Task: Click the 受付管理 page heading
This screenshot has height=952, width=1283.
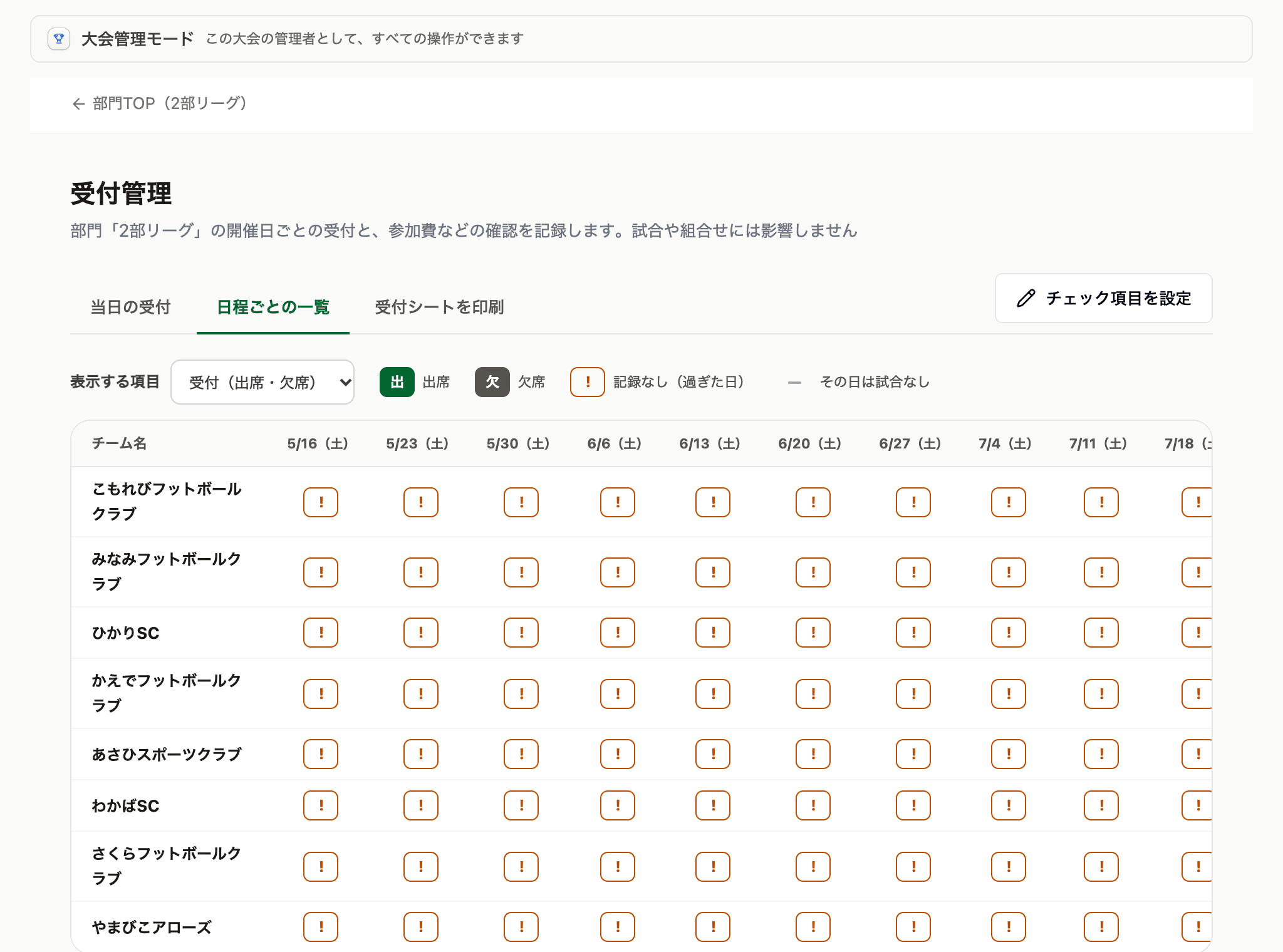Action: pyautogui.click(x=121, y=194)
